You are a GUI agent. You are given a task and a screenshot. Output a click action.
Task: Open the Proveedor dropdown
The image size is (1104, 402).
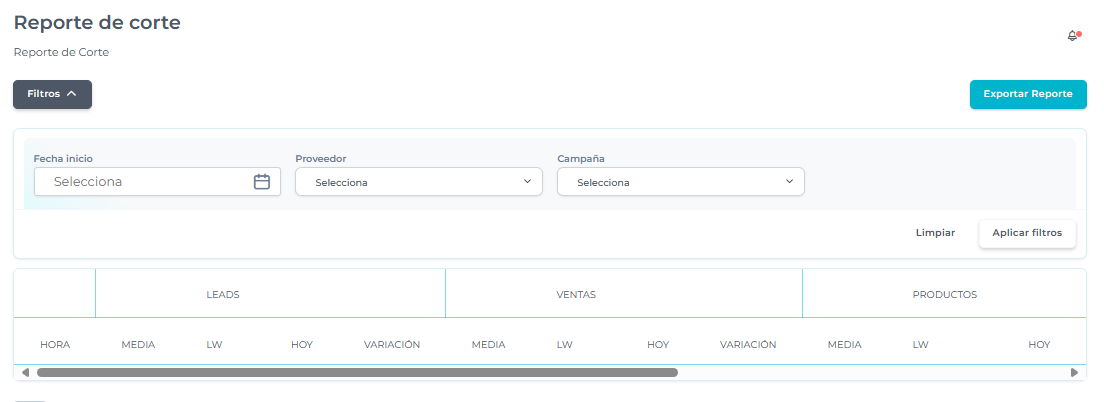click(418, 182)
